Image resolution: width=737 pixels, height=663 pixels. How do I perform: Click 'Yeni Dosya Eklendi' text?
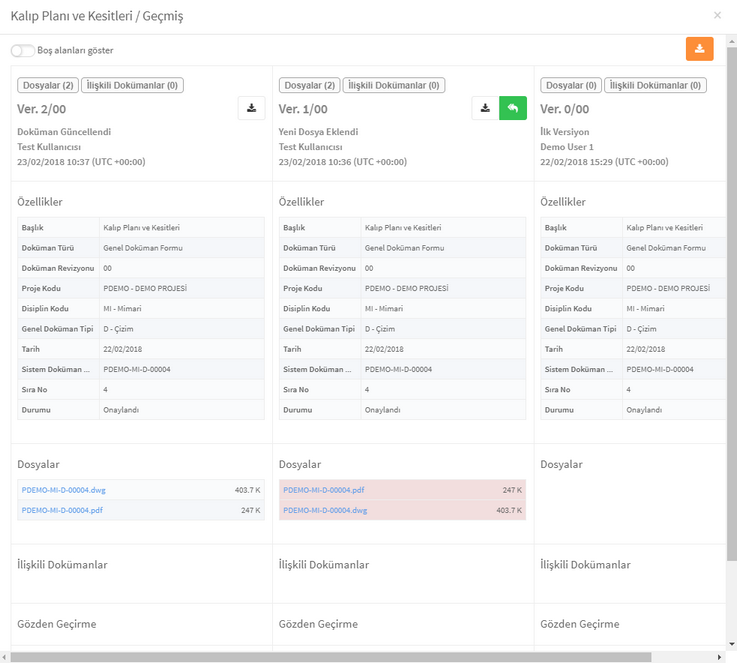click(x=318, y=132)
